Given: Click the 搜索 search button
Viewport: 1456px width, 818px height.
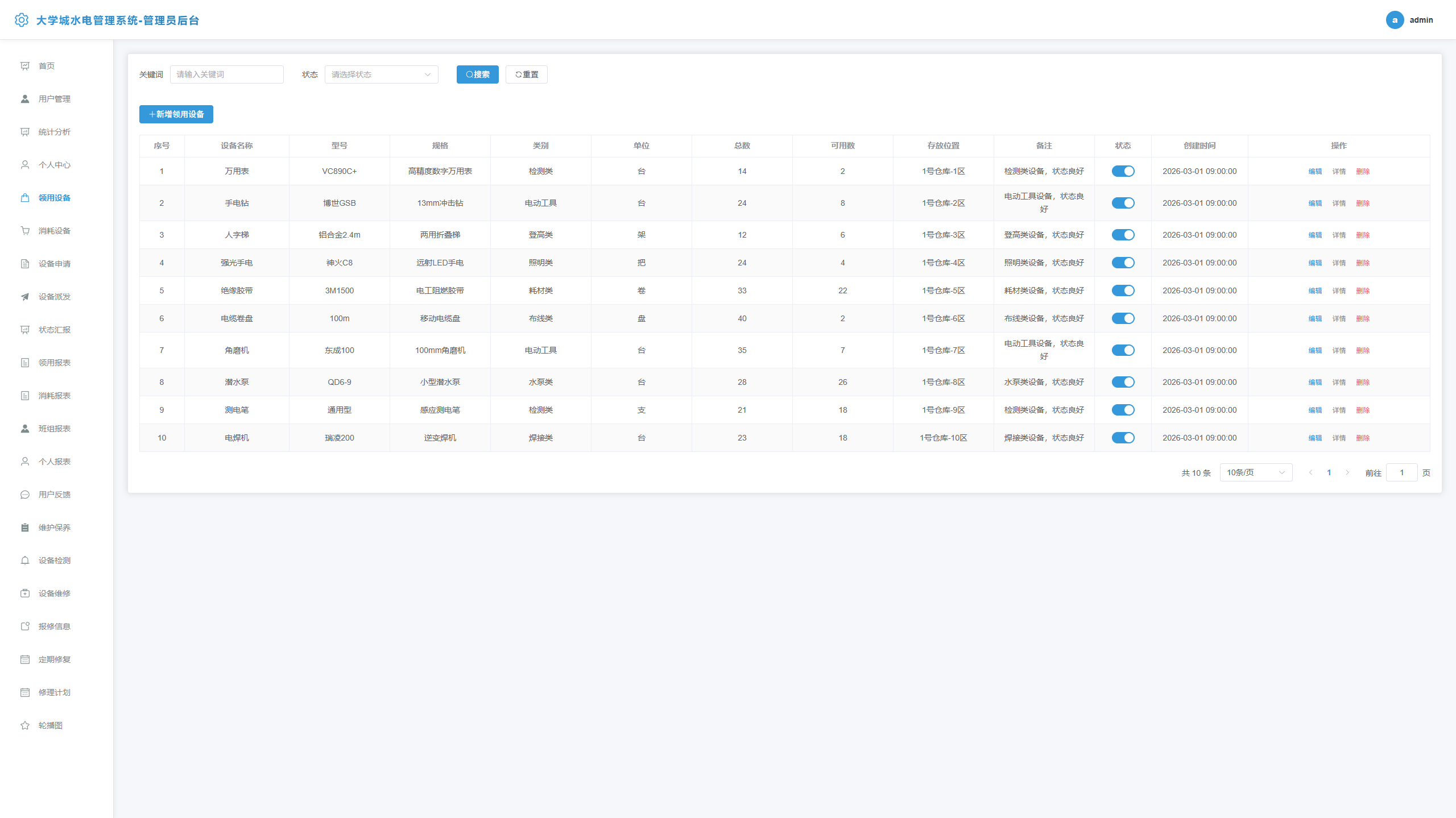Looking at the screenshot, I should pos(478,74).
